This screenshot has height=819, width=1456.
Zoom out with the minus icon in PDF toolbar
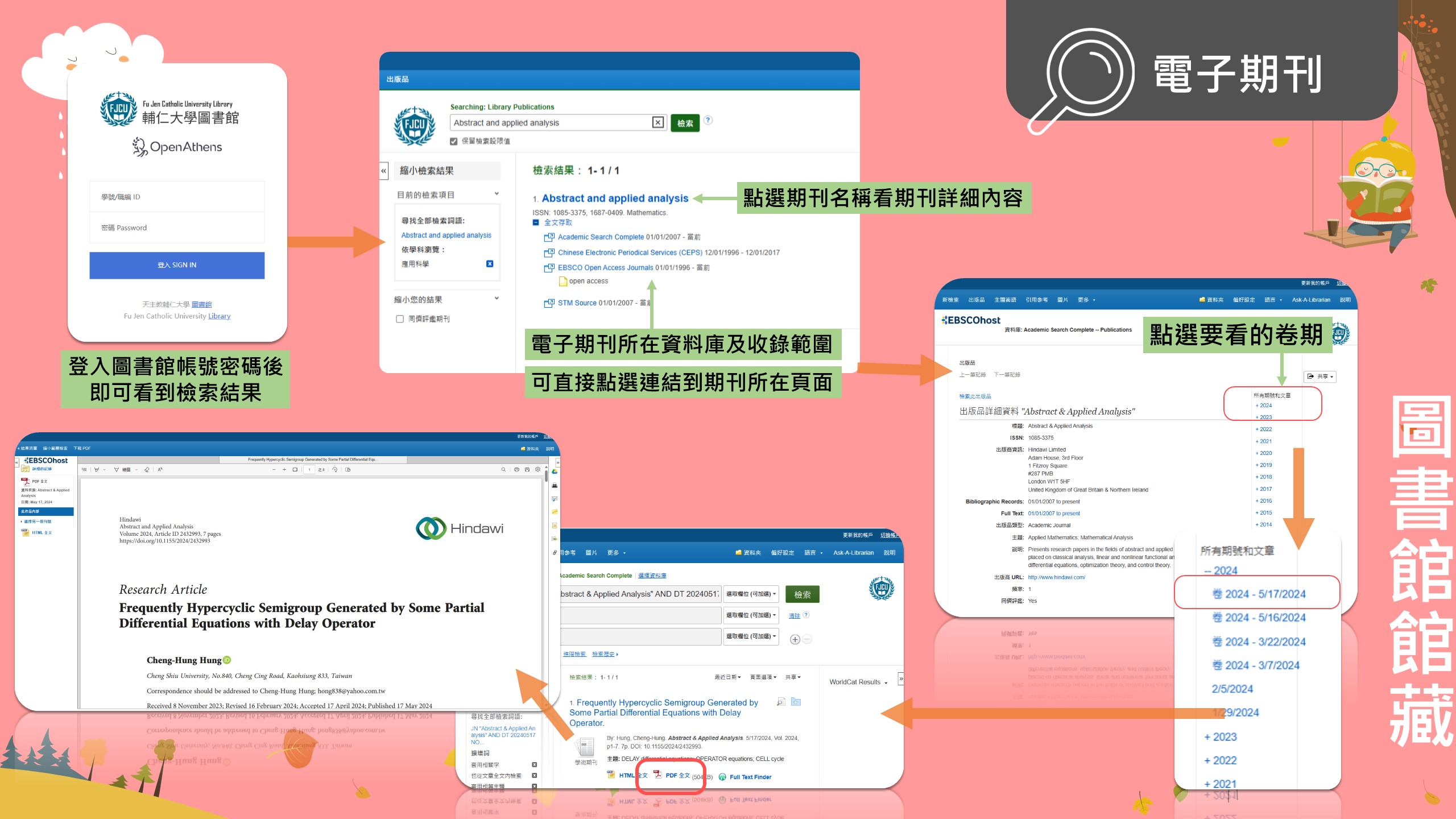(x=274, y=470)
